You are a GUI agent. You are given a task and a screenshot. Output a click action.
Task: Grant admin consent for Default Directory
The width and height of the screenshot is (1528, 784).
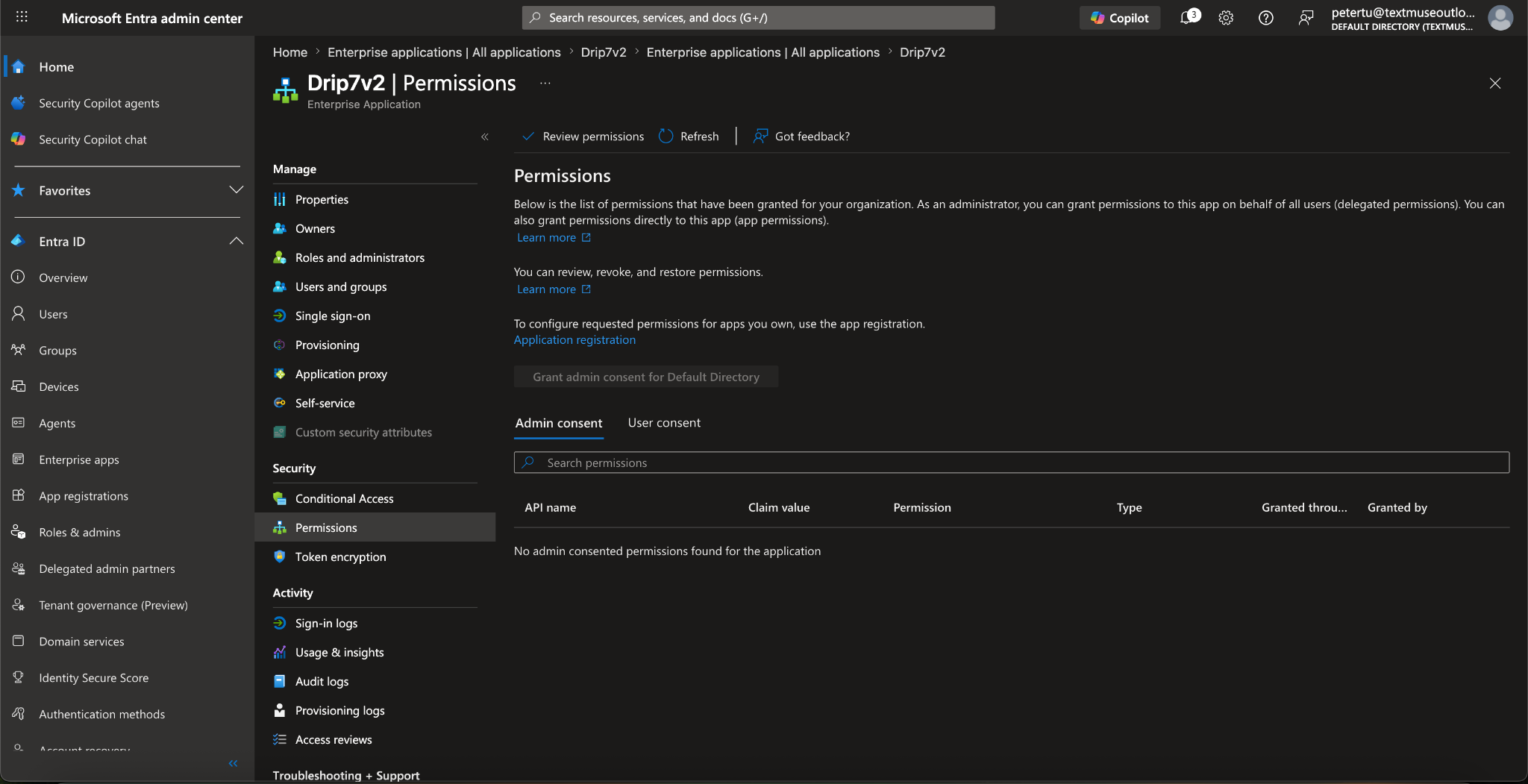[646, 377]
